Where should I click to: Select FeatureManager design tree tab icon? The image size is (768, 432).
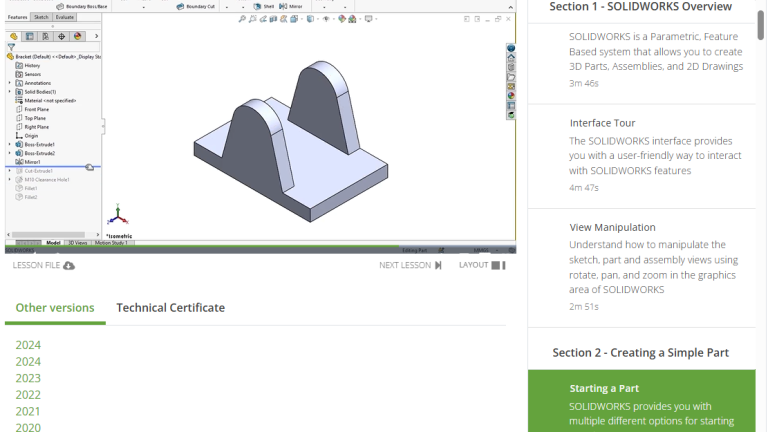point(14,36)
